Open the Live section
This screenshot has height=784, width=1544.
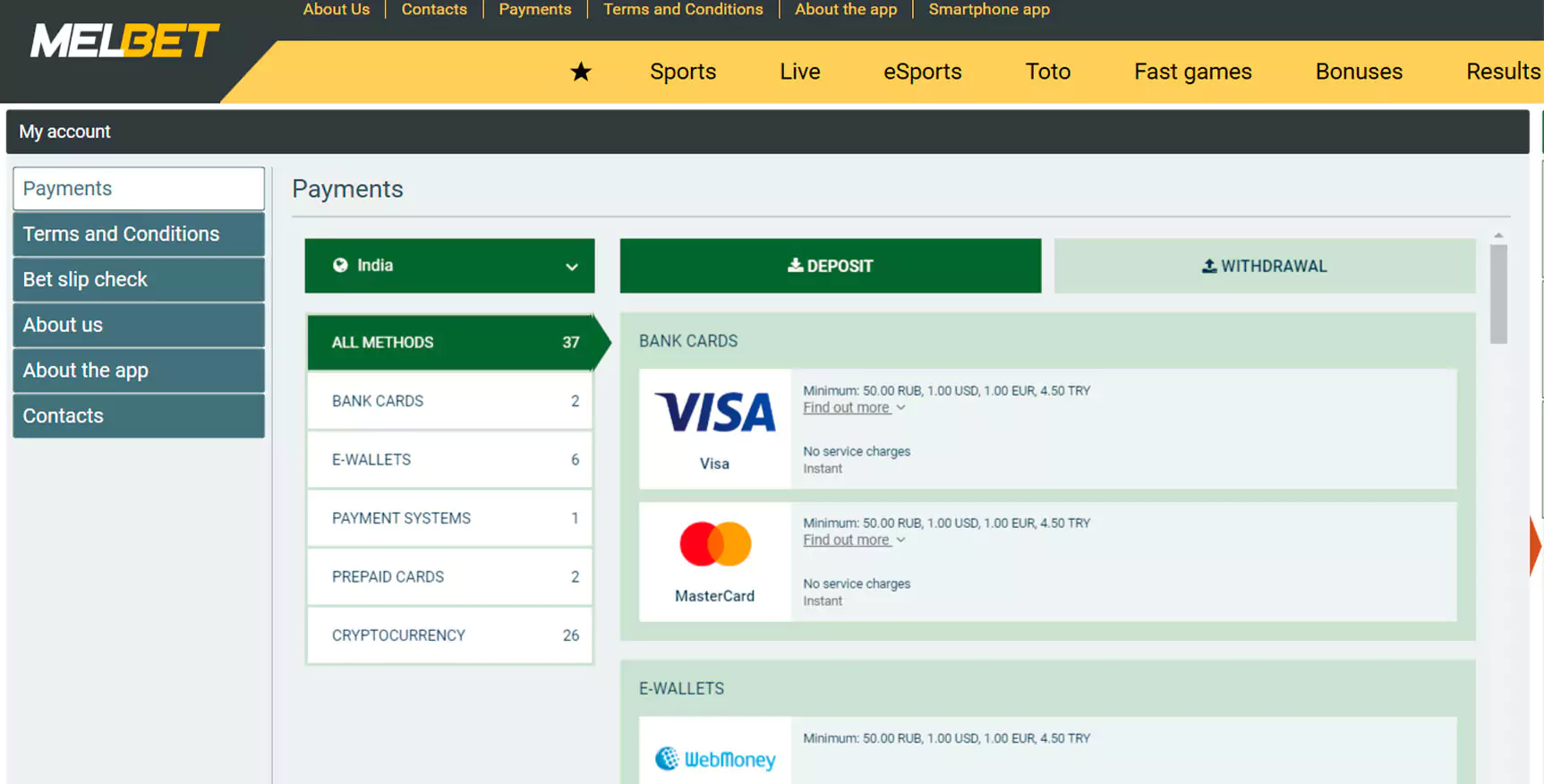799,72
